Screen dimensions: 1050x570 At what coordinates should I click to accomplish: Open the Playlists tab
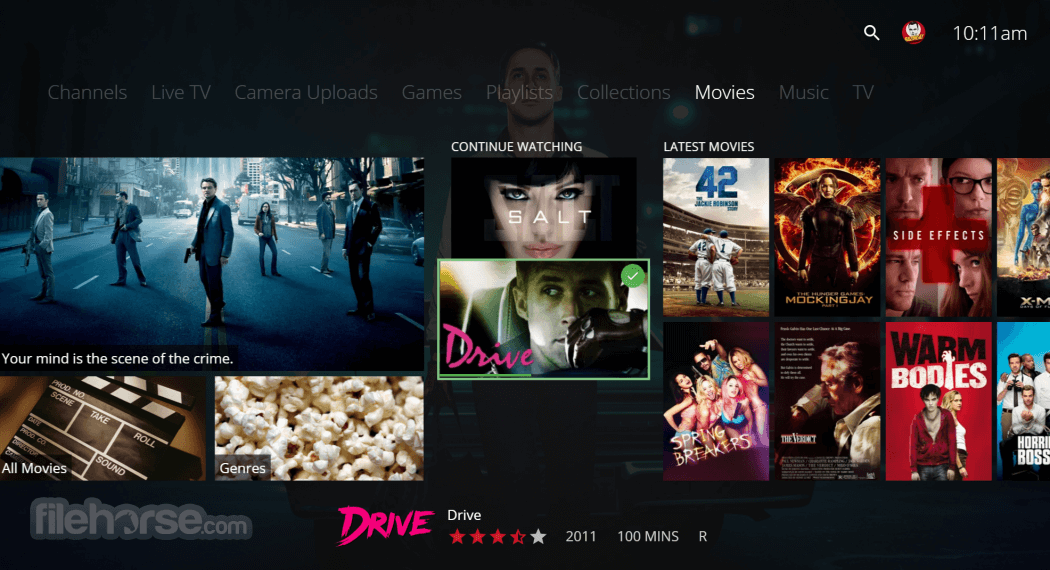click(x=519, y=92)
